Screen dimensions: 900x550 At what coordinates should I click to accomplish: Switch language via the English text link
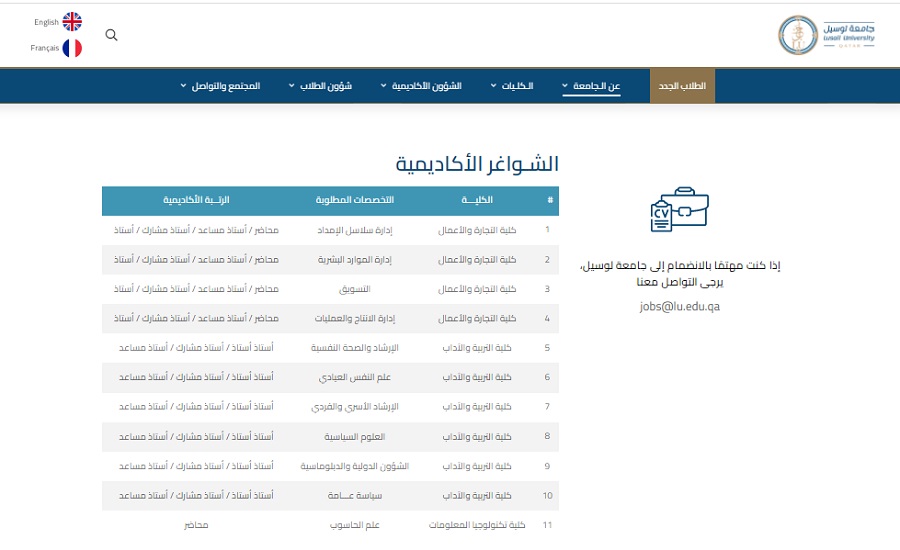[46, 22]
